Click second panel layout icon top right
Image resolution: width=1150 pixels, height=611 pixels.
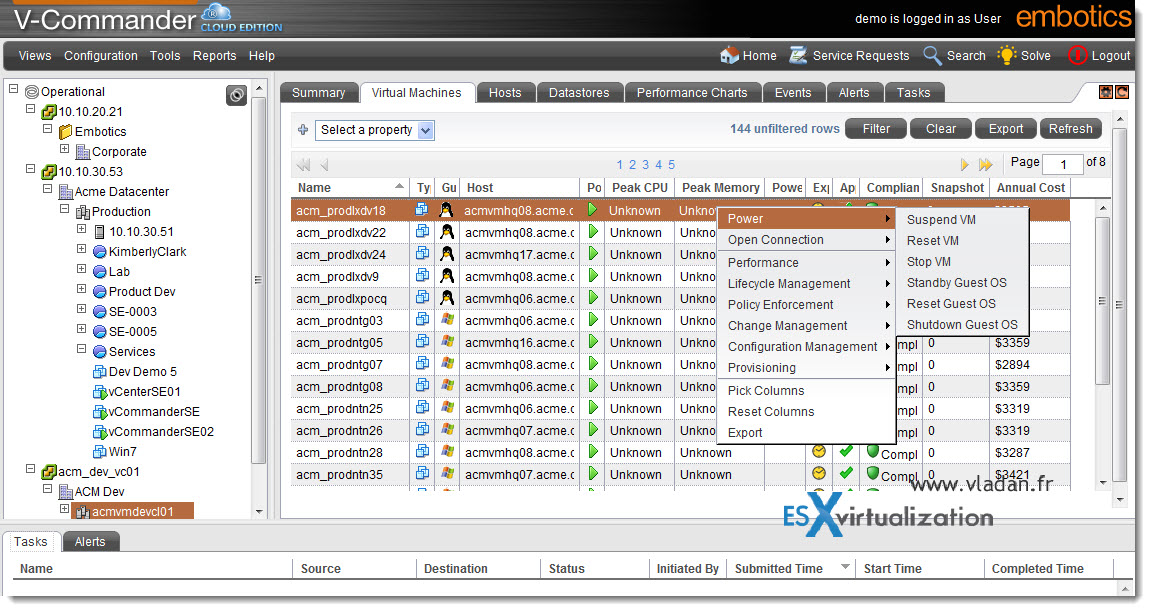[1122, 92]
